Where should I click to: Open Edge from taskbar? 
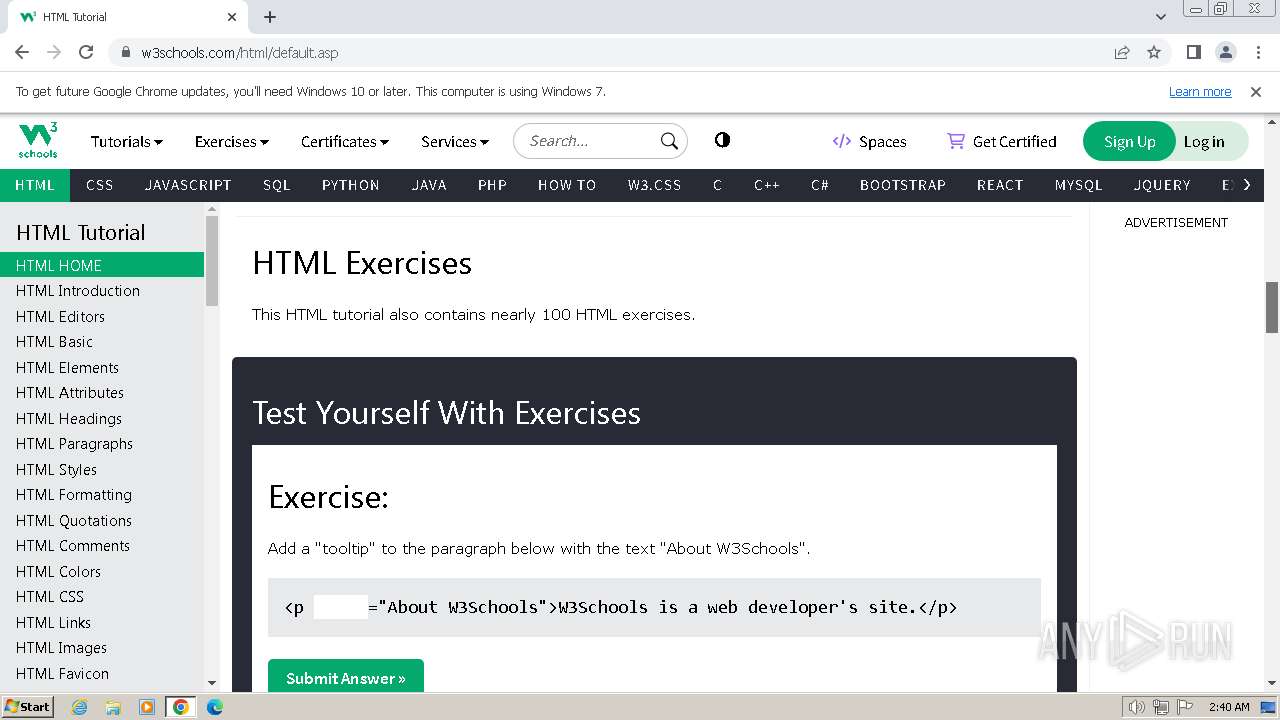coord(215,707)
